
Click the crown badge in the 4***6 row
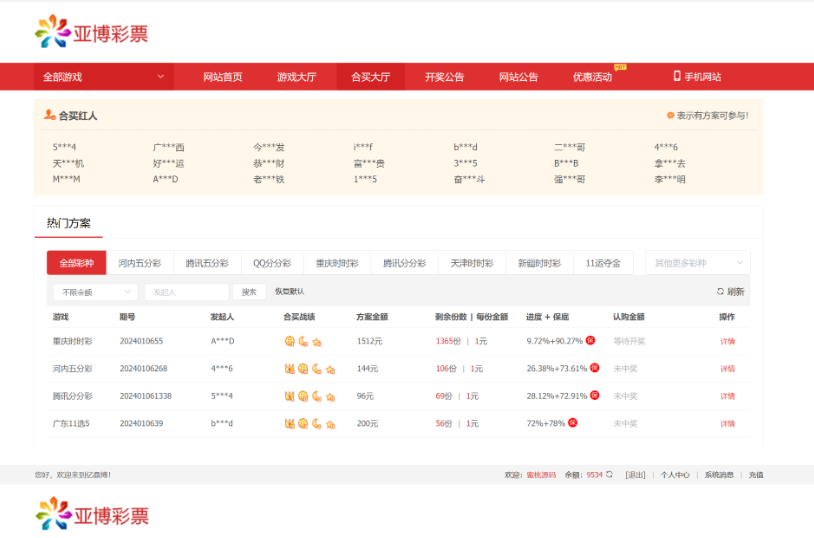[290, 369]
